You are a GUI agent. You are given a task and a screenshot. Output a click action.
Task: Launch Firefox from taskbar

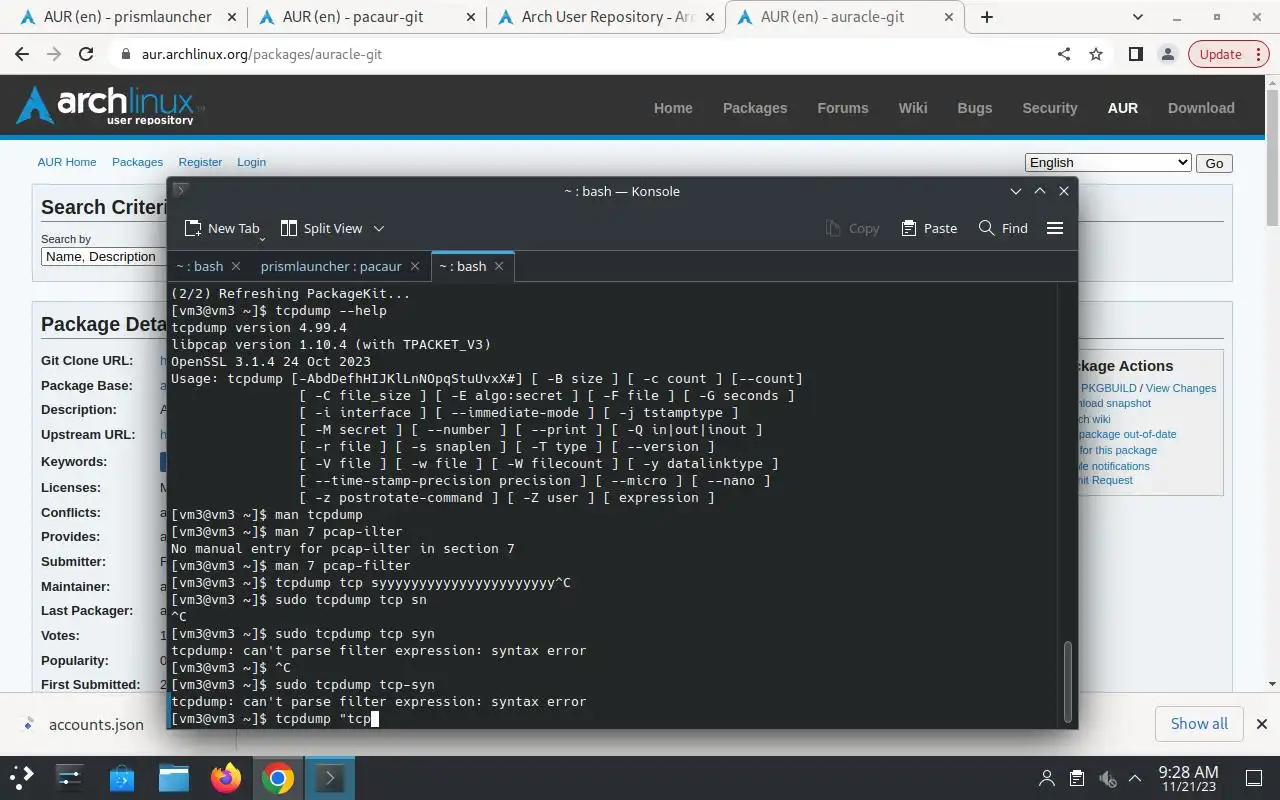(x=226, y=777)
